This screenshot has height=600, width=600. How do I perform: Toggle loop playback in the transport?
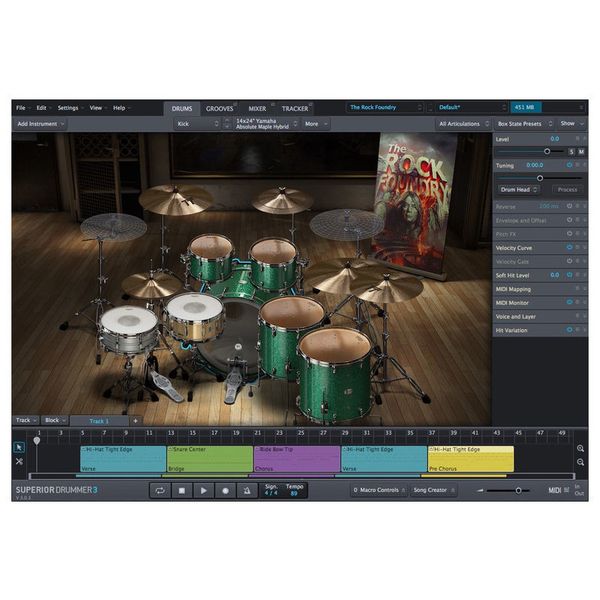(160, 490)
